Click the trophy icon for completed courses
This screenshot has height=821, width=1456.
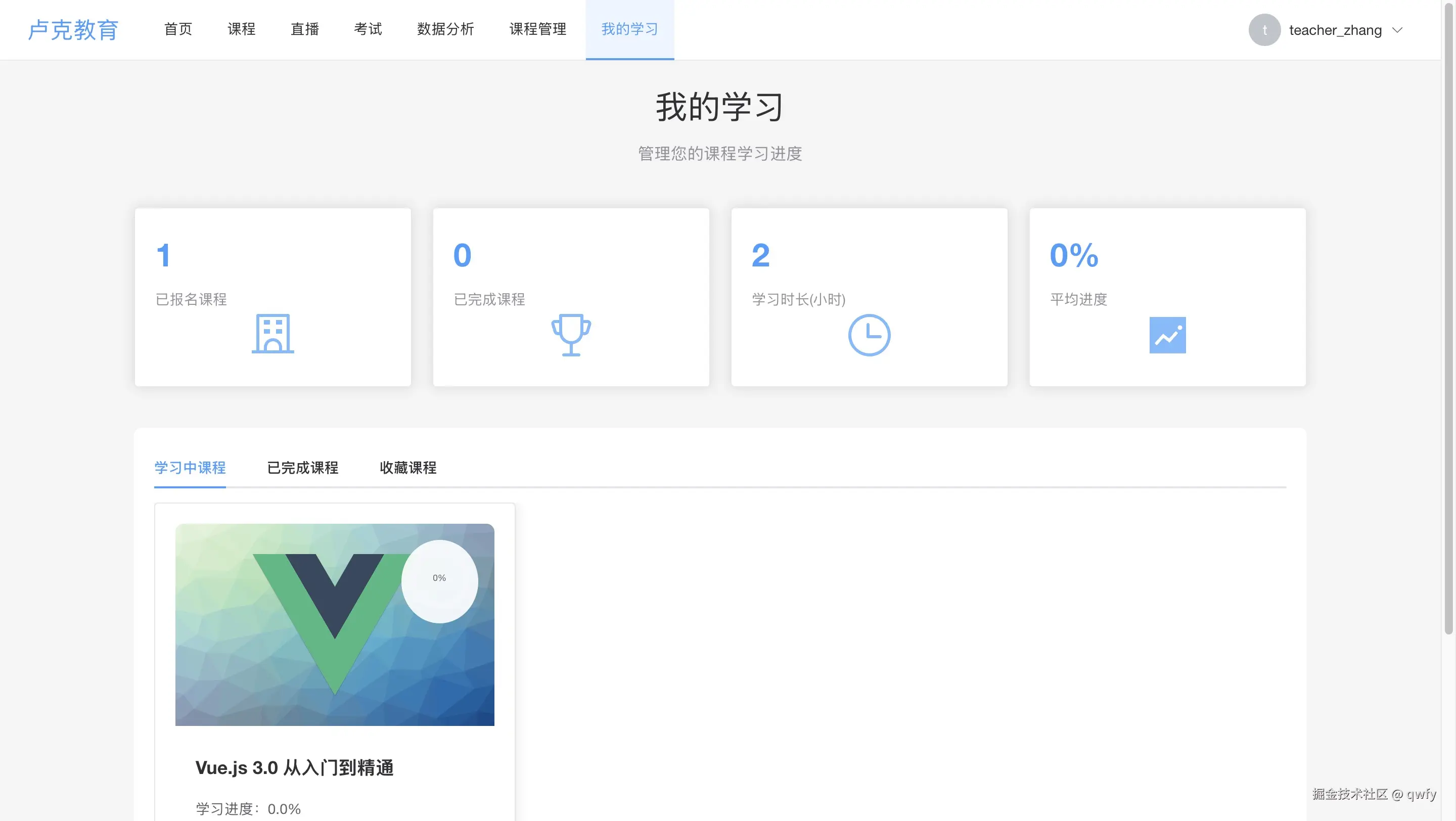click(571, 335)
